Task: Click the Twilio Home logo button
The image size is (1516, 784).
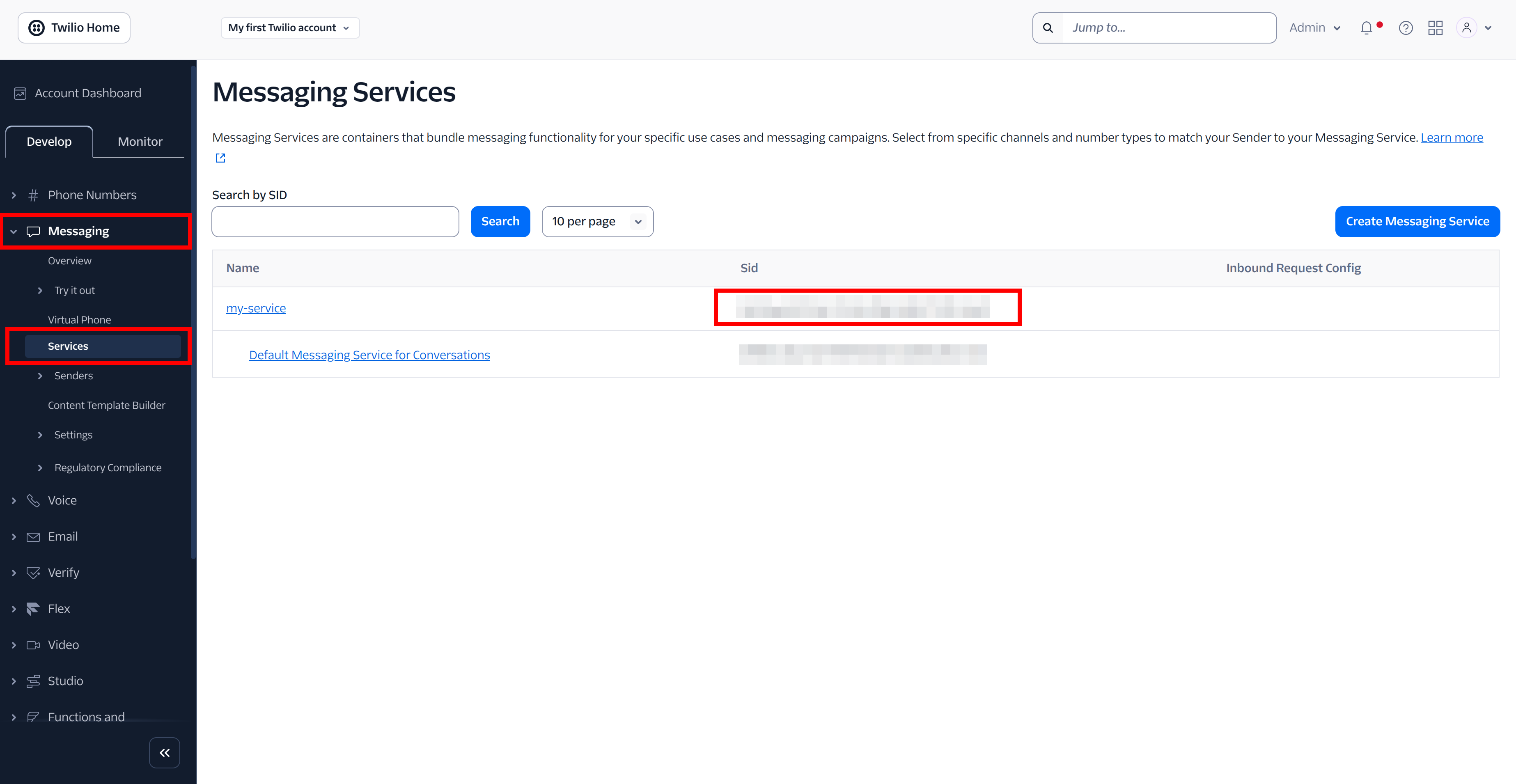Action: [74, 28]
